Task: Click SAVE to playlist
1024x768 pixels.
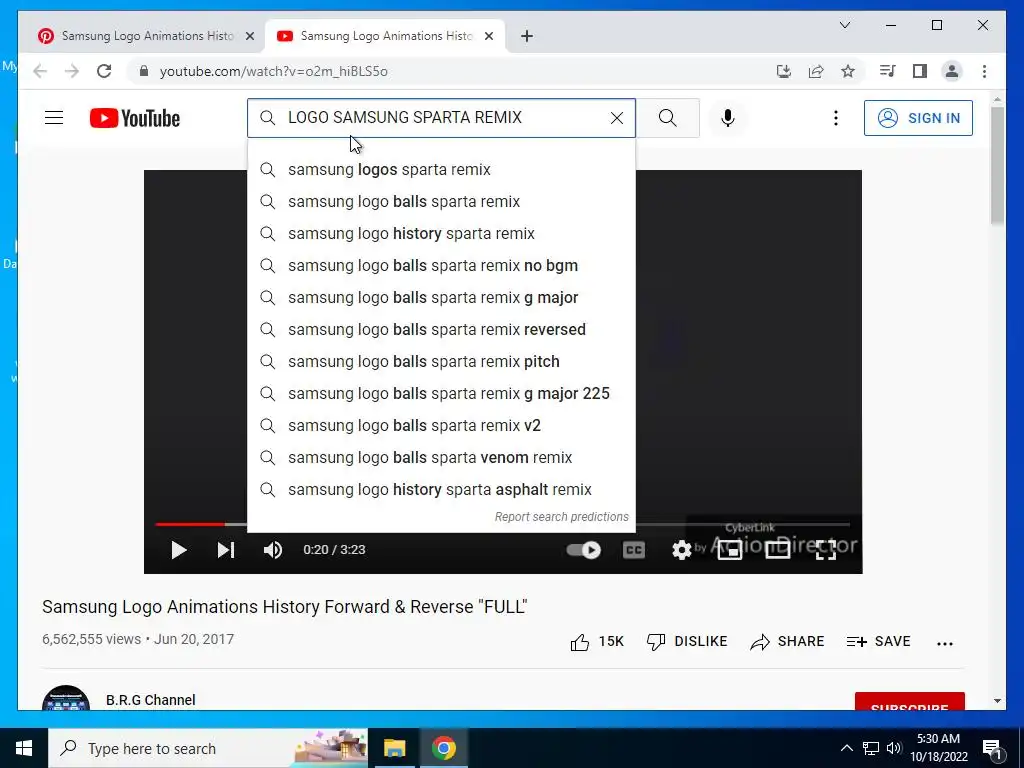Action: coord(878,642)
